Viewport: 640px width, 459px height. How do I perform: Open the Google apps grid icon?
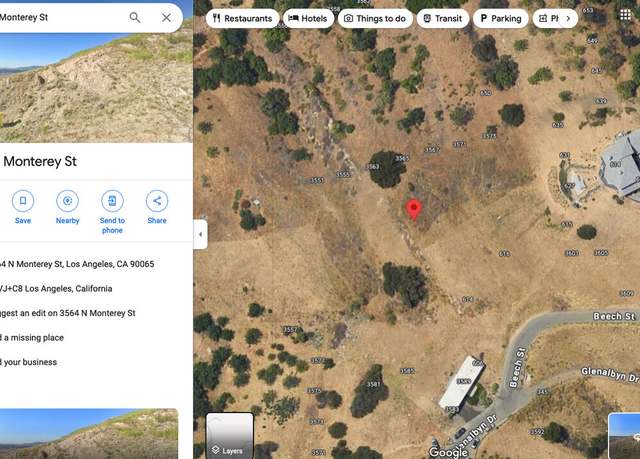pyautogui.click(x=625, y=16)
